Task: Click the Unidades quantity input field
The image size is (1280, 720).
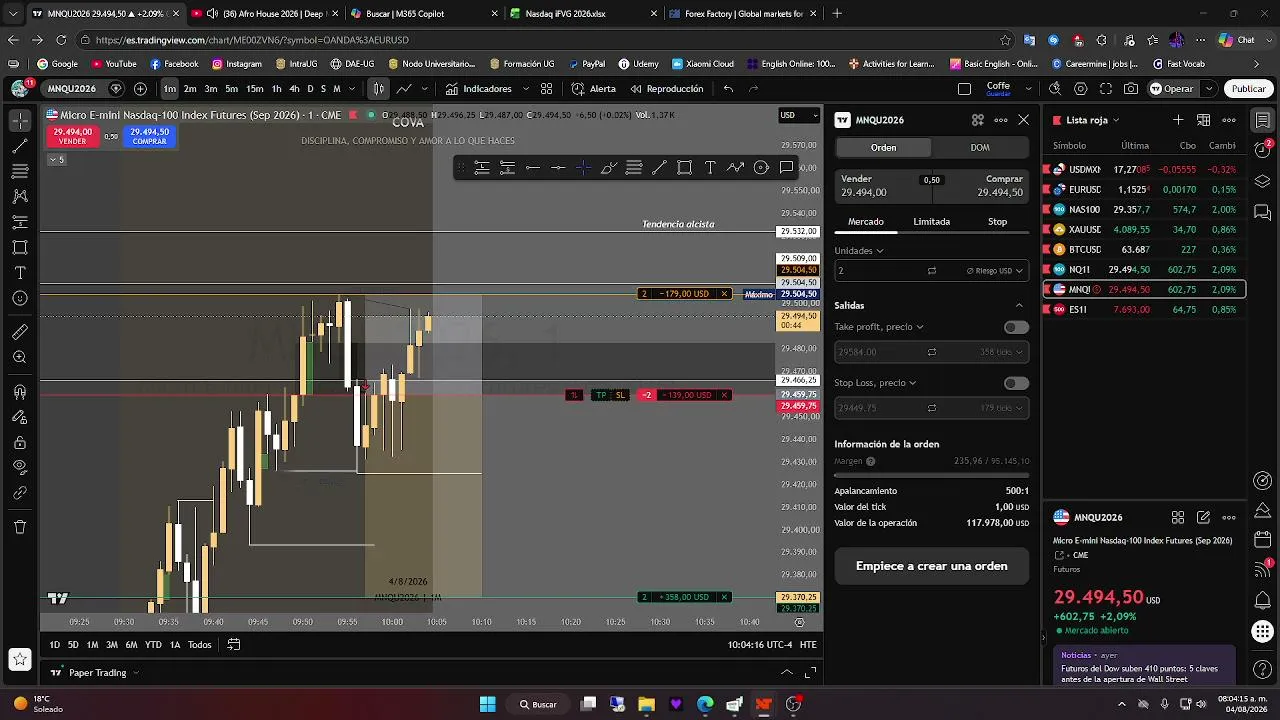Action: coord(884,271)
